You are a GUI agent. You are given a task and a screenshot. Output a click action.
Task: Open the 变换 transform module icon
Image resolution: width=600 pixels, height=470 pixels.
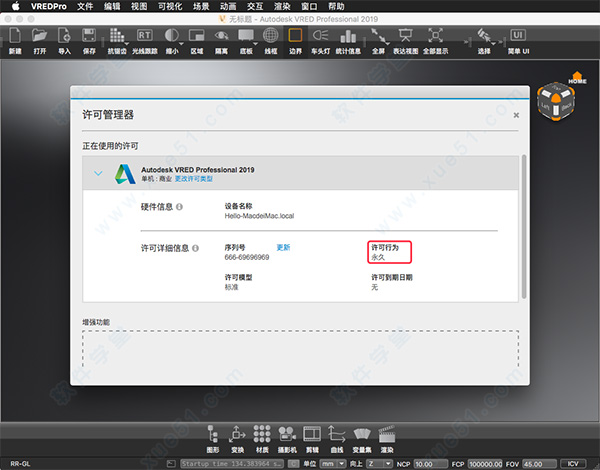click(x=237, y=434)
